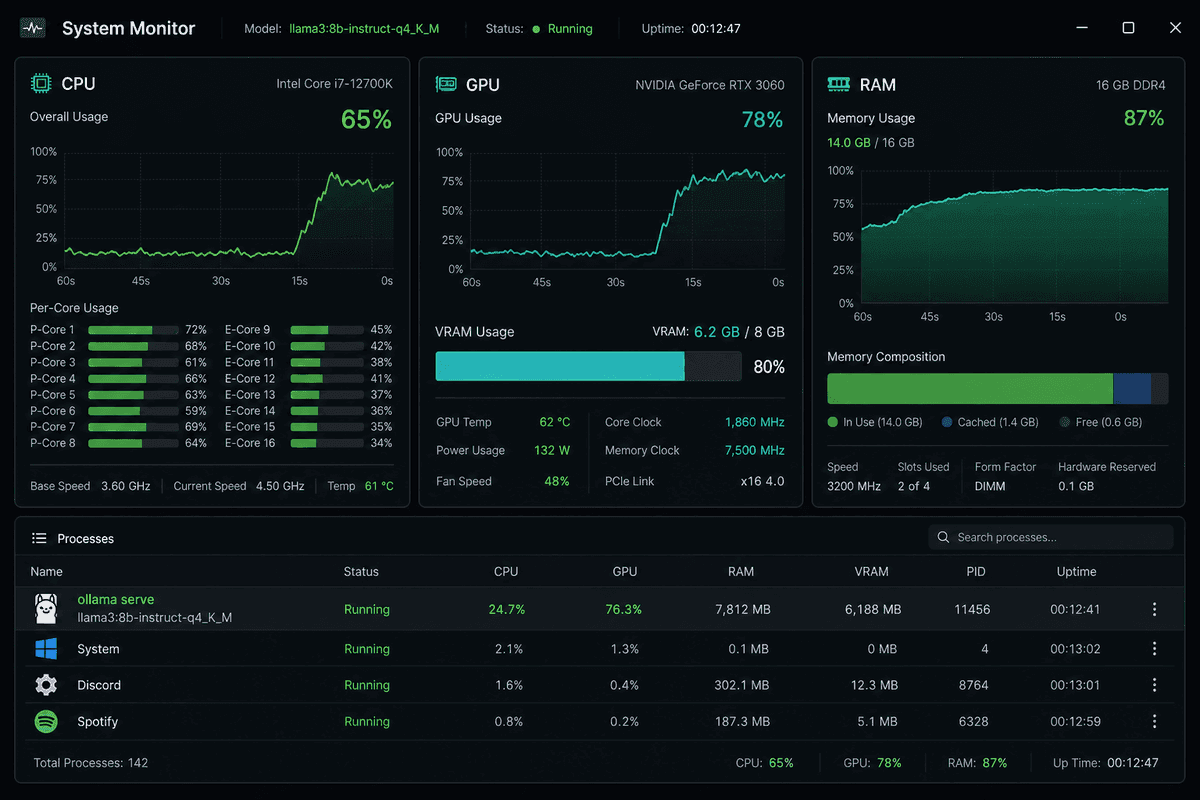Sort processes by the RAM column header

(x=741, y=572)
